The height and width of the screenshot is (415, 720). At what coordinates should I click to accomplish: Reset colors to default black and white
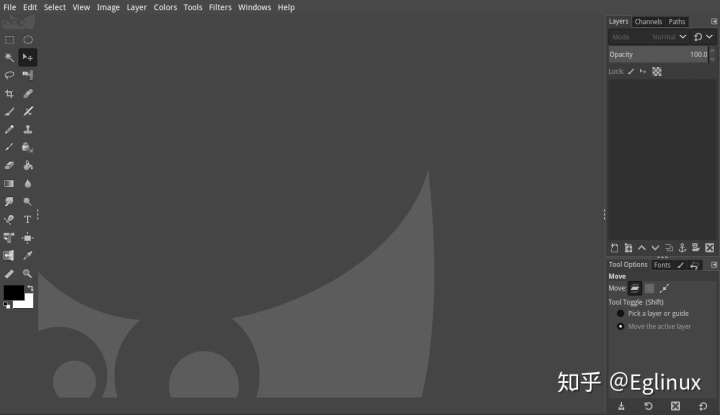pos(6,305)
